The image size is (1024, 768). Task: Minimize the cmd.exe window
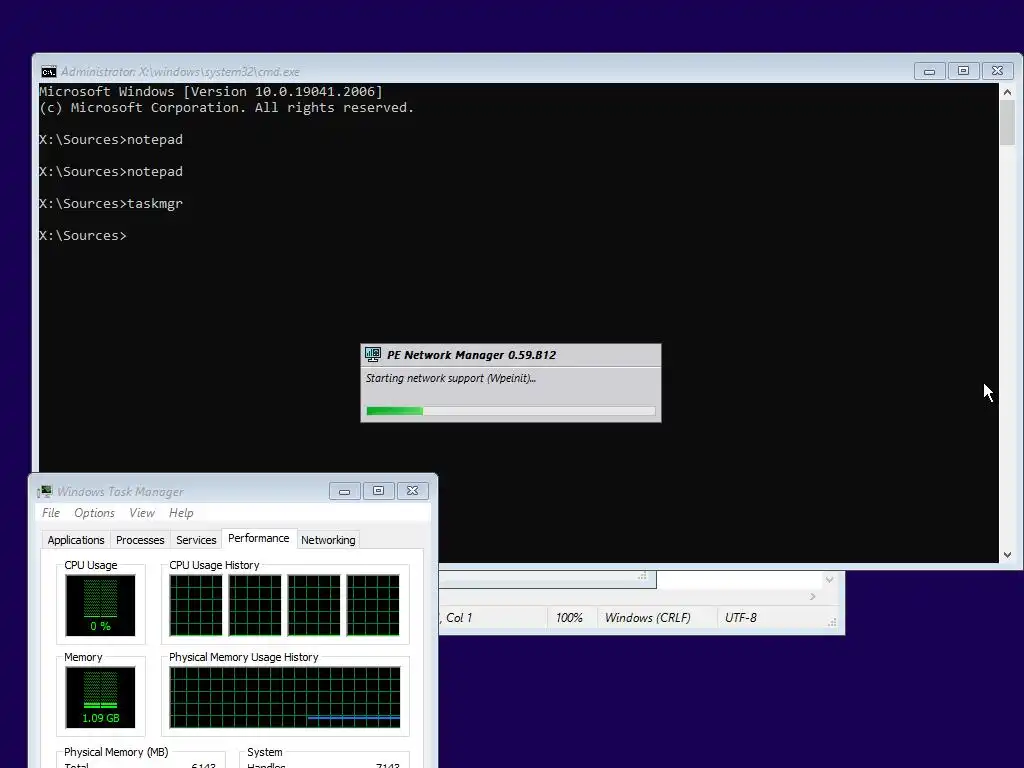(x=929, y=71)
